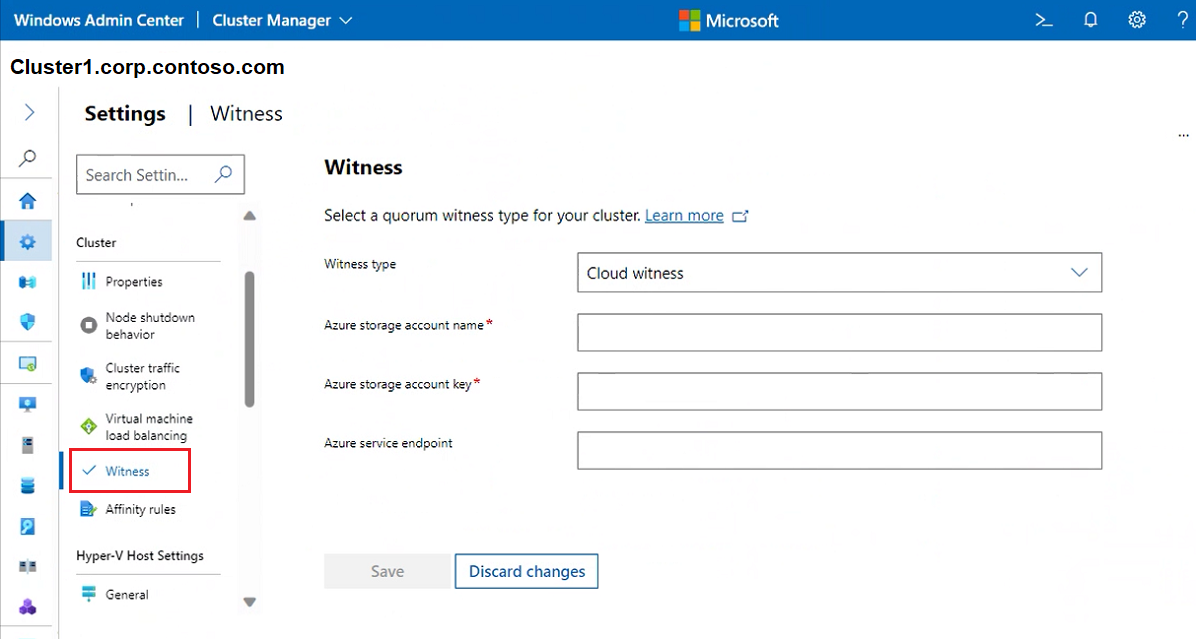Click the search magnifier in the settings box

(223, 174)
